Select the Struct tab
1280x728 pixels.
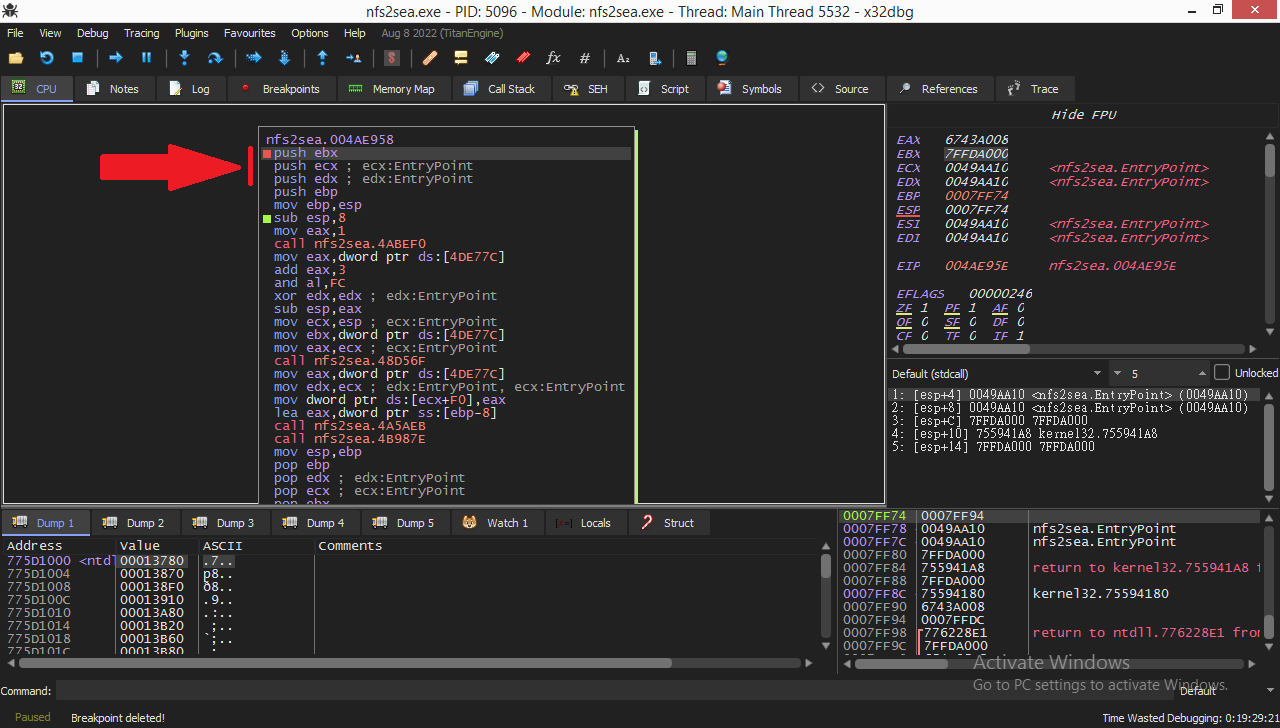tap(668, 523)
